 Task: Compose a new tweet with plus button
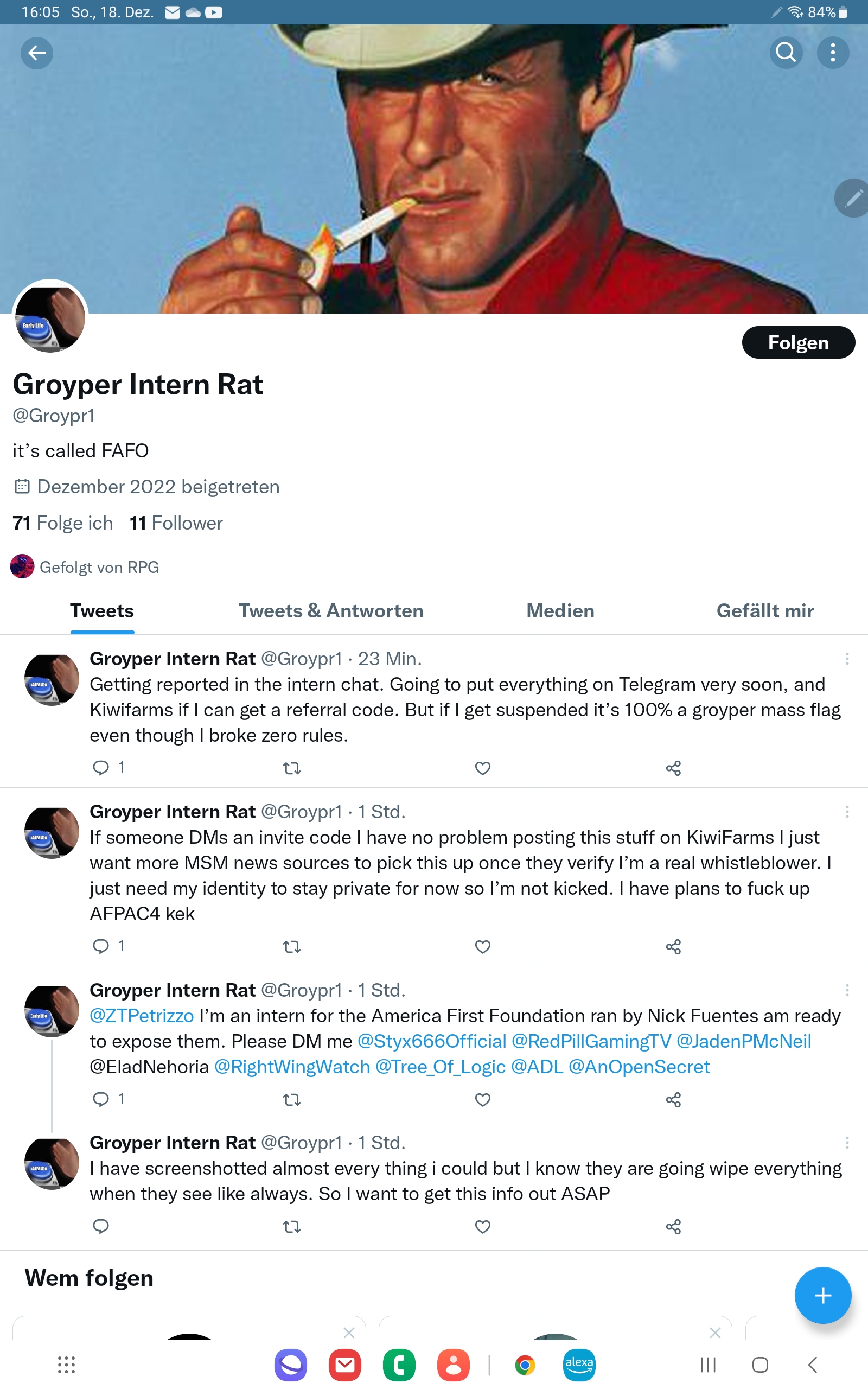tap(822, 1296)
